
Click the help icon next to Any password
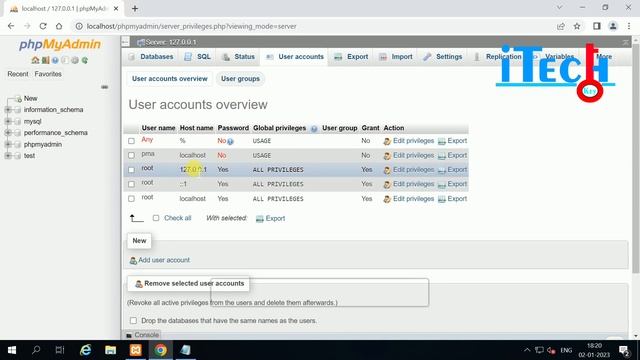(230, 142)
